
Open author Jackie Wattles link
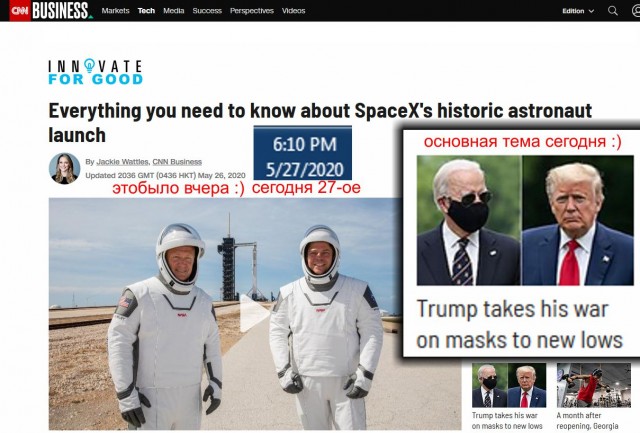click(122, 162)
